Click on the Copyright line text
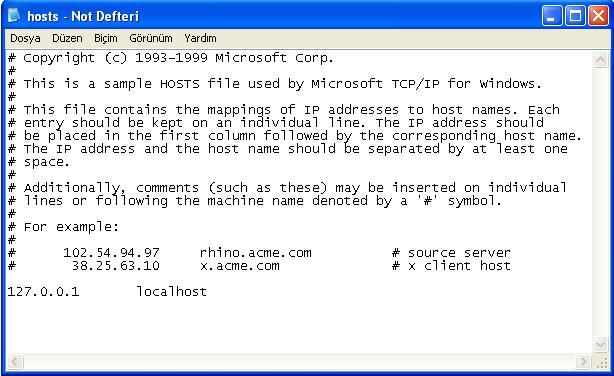The width and height of the screenshot is (614, 376). [171, 58]
